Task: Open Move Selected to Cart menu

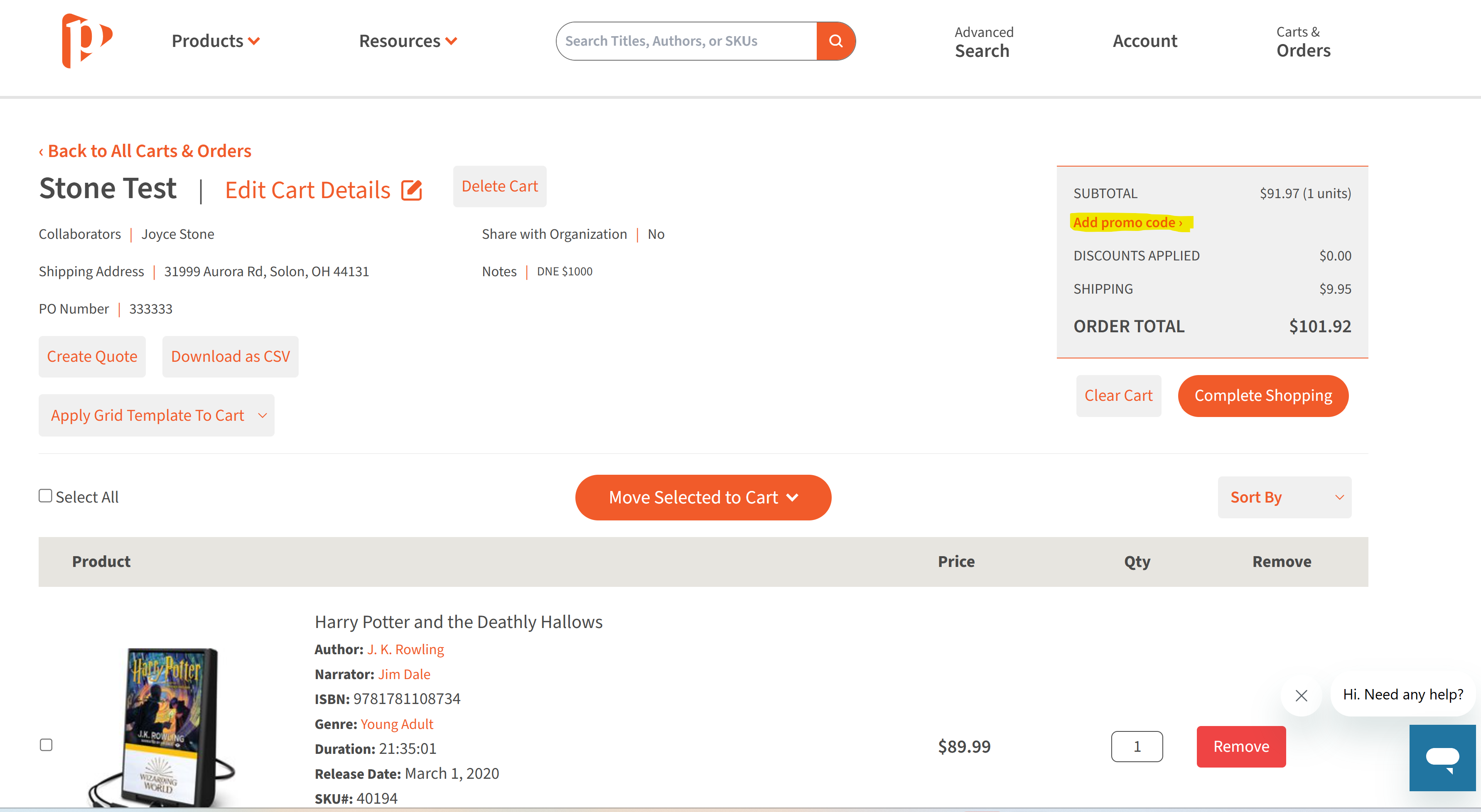Action: pyautogui.click(x=702, y=497)
